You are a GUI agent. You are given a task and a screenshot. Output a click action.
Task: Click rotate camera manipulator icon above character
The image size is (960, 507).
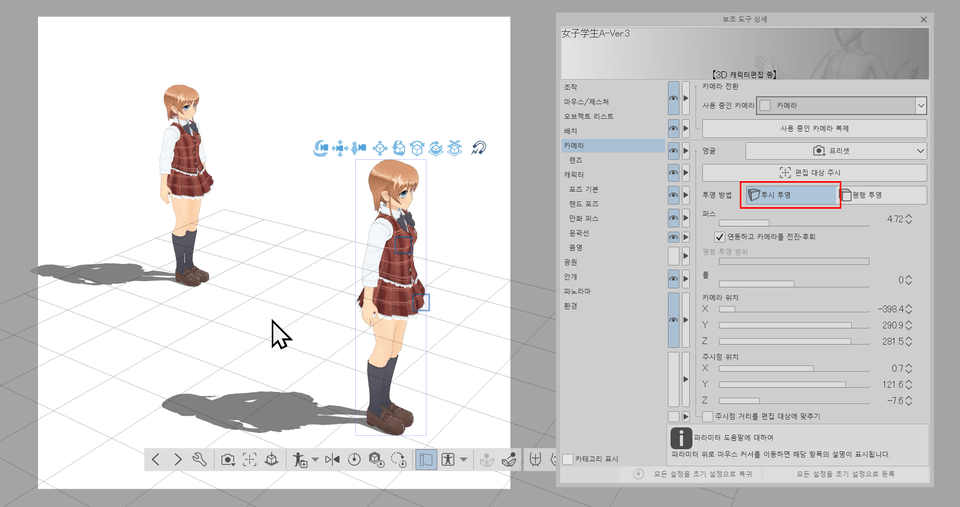[x=321, y=148]
